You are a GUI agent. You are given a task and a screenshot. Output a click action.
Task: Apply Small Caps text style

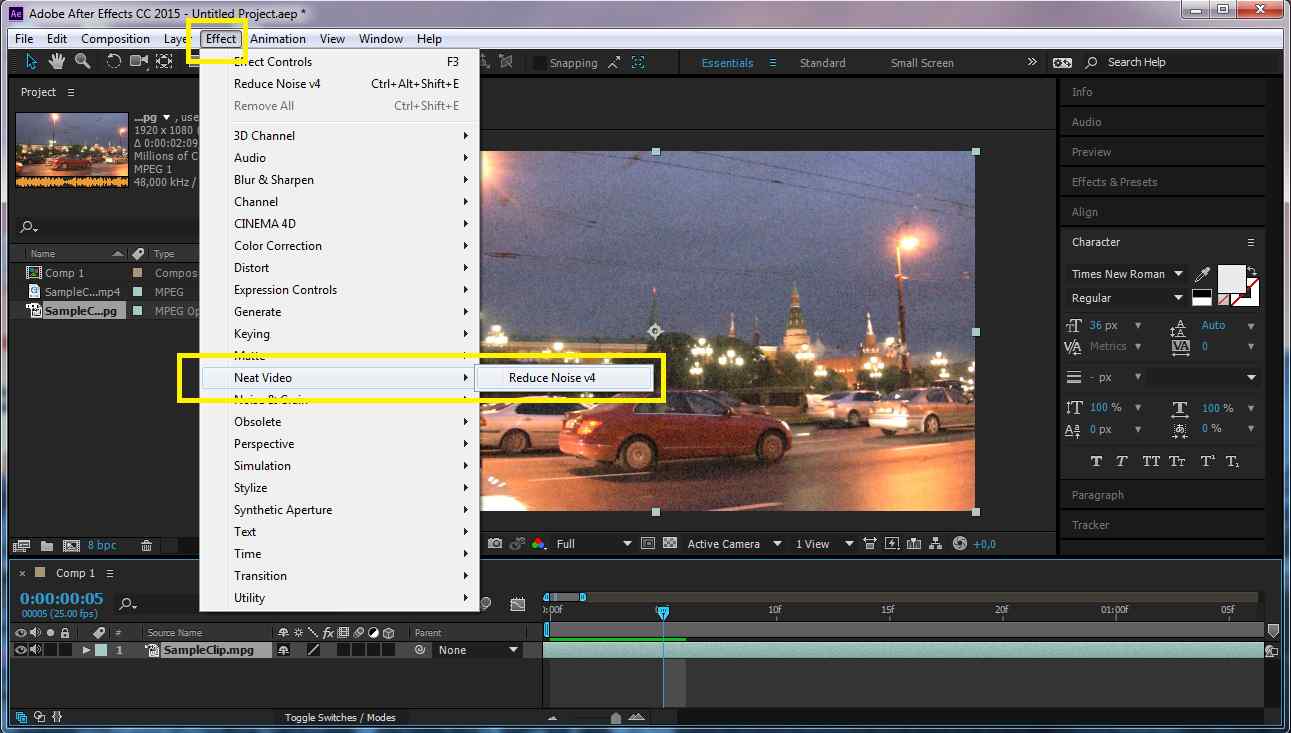tap(1178, 461)
